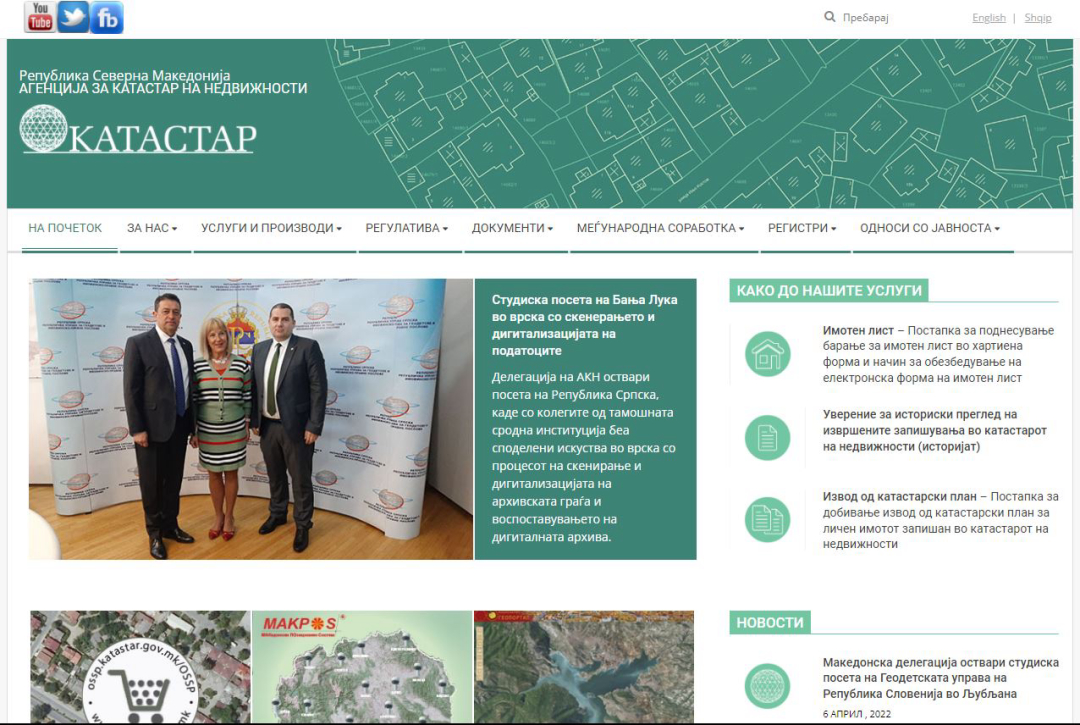This screenshot has width=1080, height=725.
Task: Click the НОВОСТИ section heading
Action: pyautogui.click(x=770, y=622)
